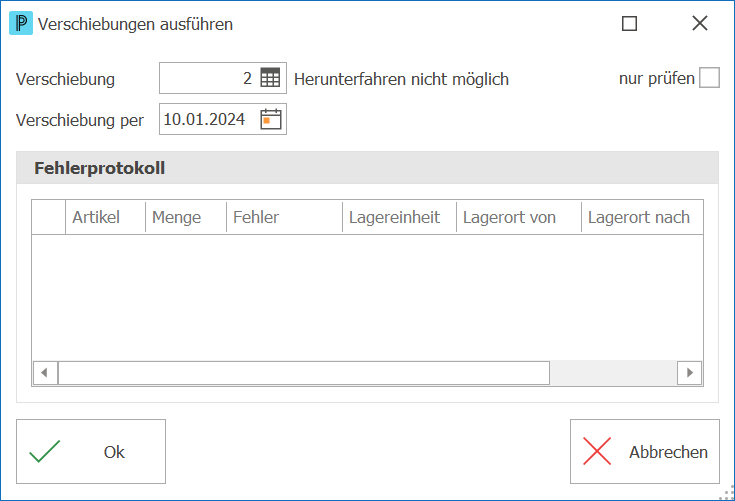735x501 pixels.
Task: Click the application logo in title bar
Action: coord(21,23)
